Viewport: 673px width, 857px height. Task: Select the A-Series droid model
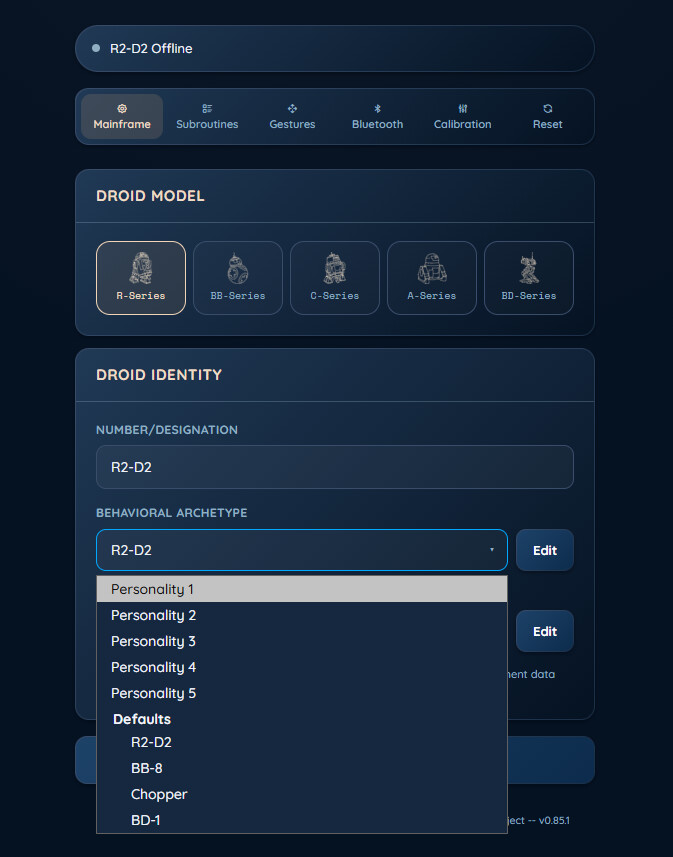pos(432,278)
